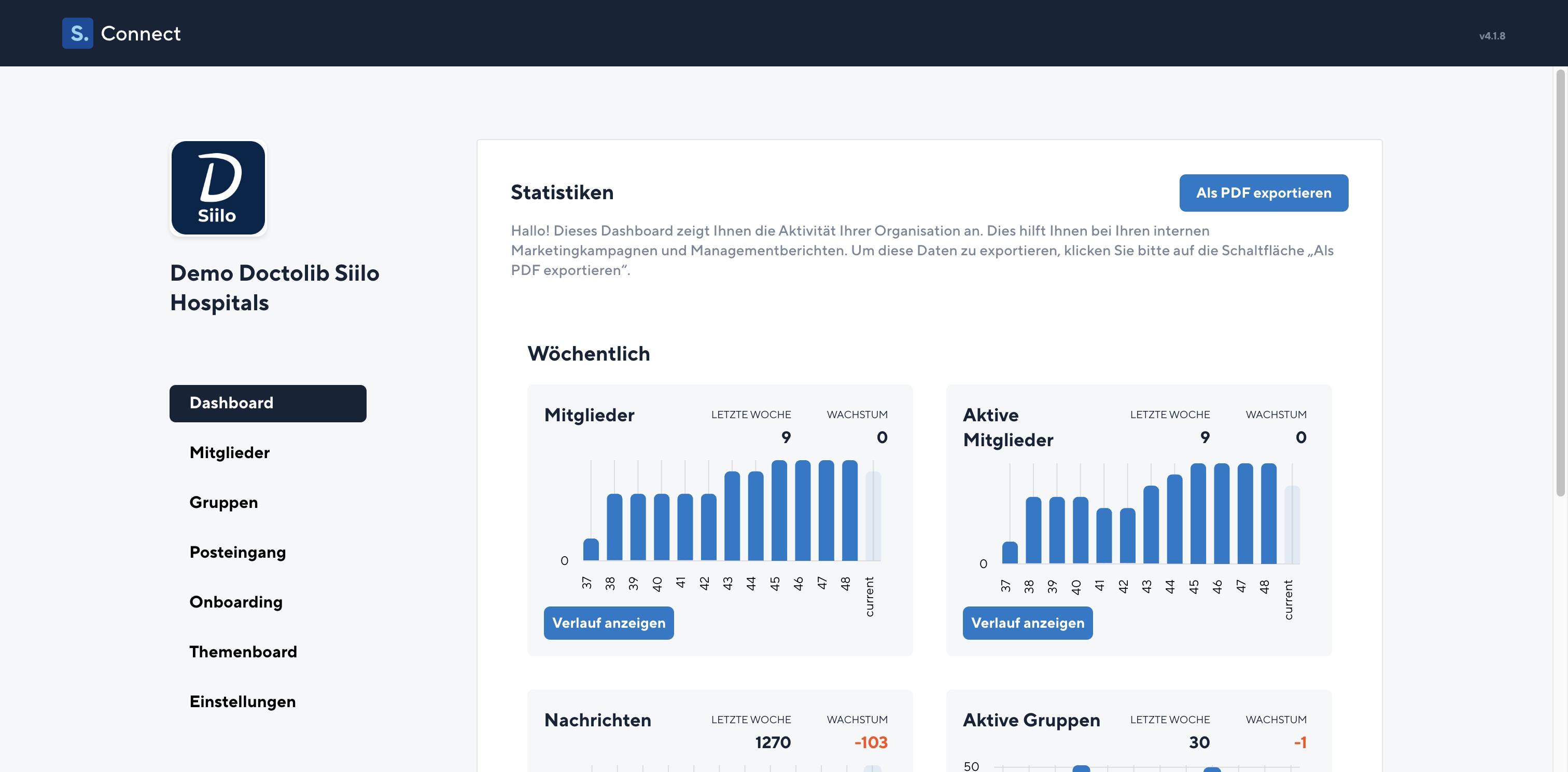Go to the Mitglieder sidebar section
Image resolution: width=1568 pixels, height=772 pixels.
pyautogui.click(x=230, y=452)
